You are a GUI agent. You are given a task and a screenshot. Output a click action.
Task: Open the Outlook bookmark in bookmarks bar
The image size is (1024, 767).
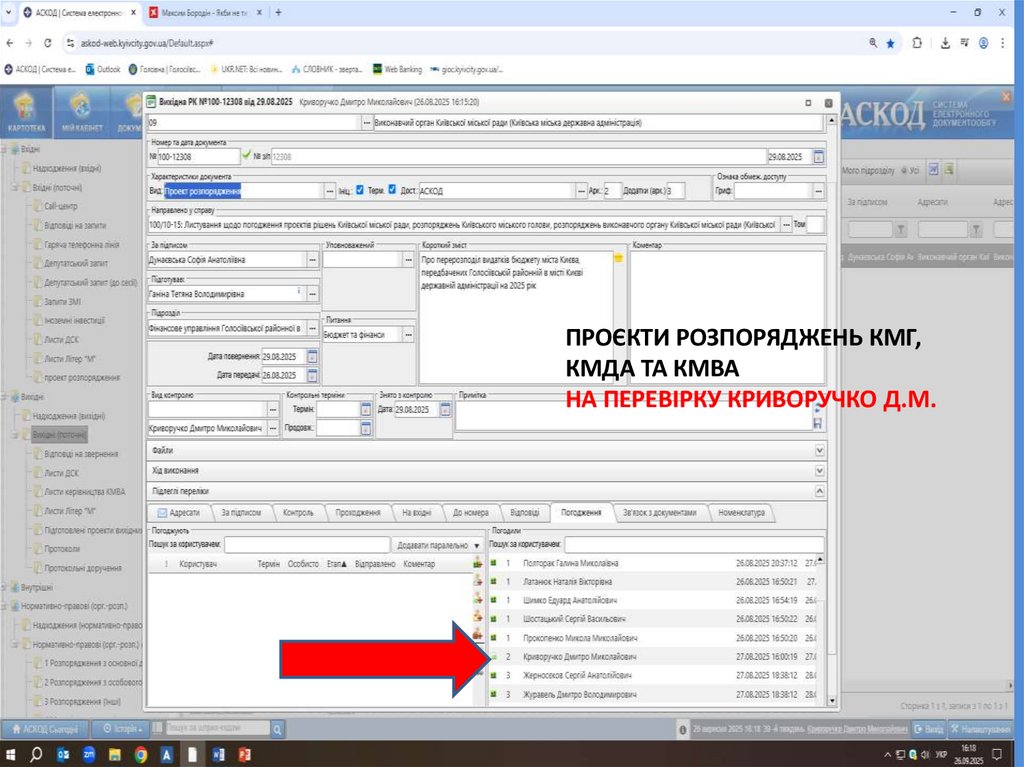coord(103,69)
